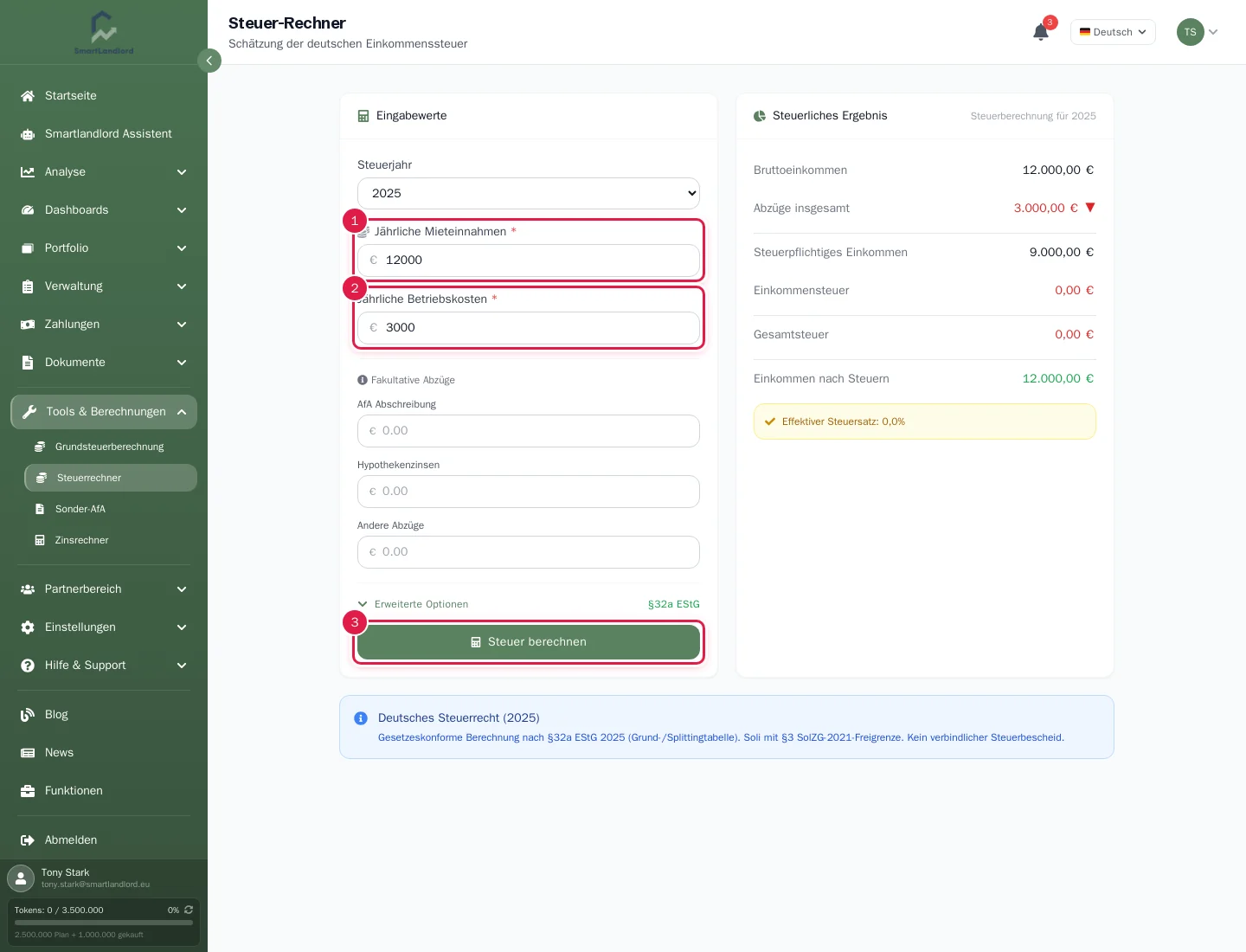The image size is (1246, 952).
Task: Expand the Portfolio menu section
Action: point(104,248)
